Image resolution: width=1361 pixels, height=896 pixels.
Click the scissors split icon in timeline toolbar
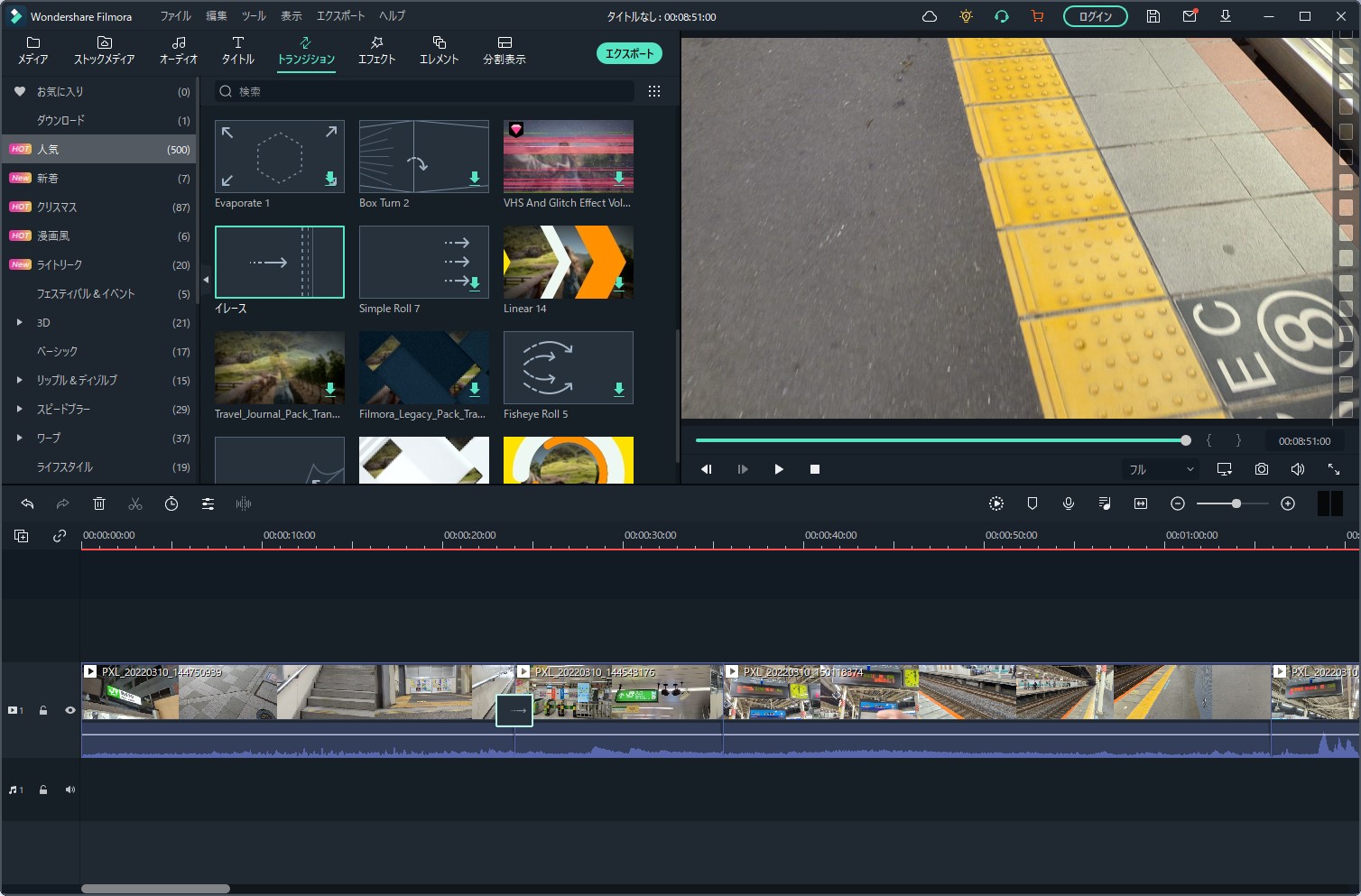(x=135, y=503)
